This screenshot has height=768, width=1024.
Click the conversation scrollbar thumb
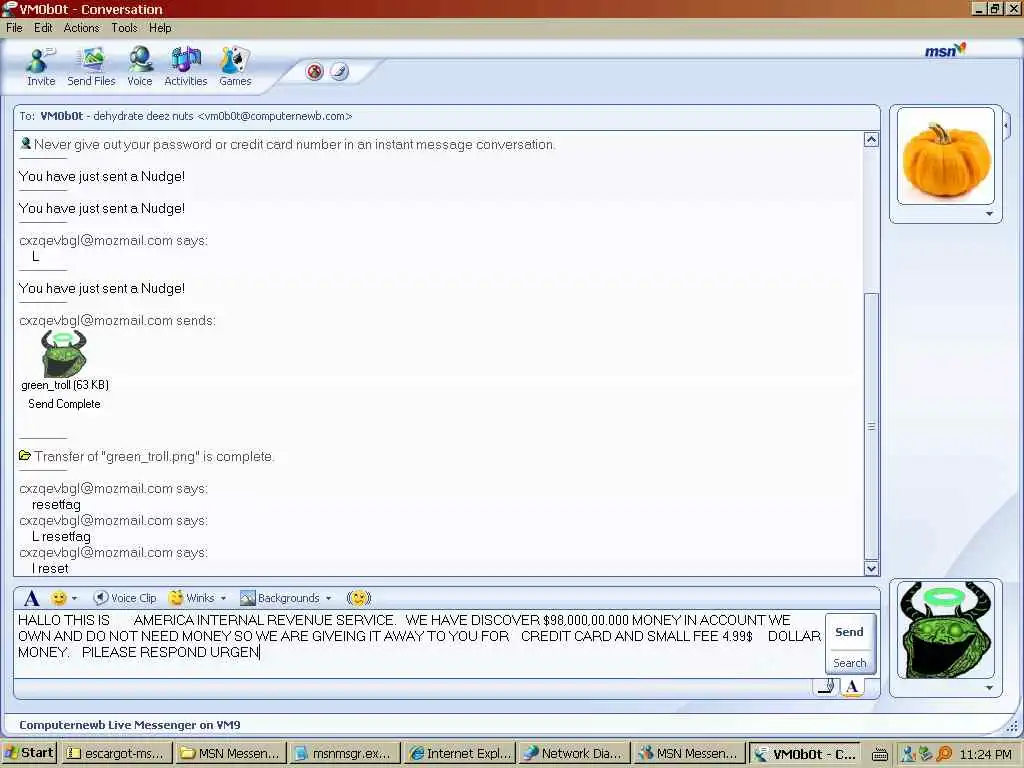click(871, 426)
